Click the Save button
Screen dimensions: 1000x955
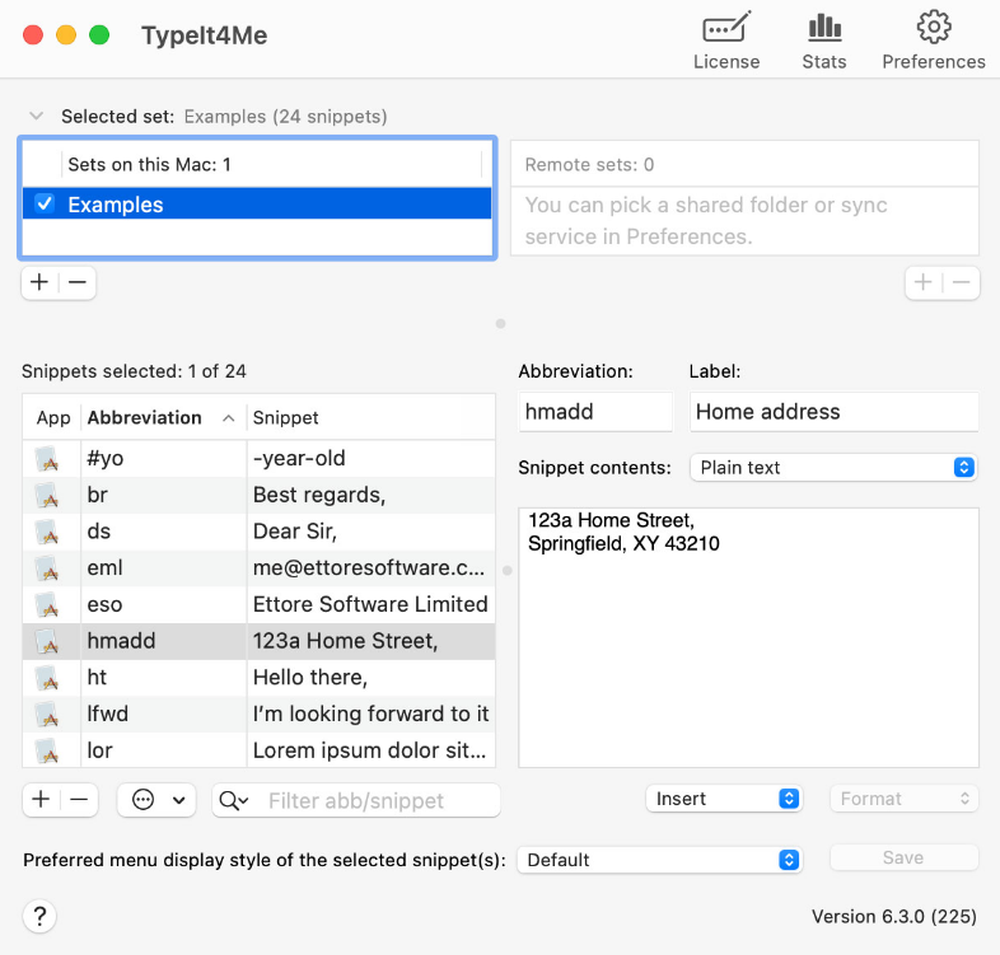pyautogui.click(x=904, y=857)
